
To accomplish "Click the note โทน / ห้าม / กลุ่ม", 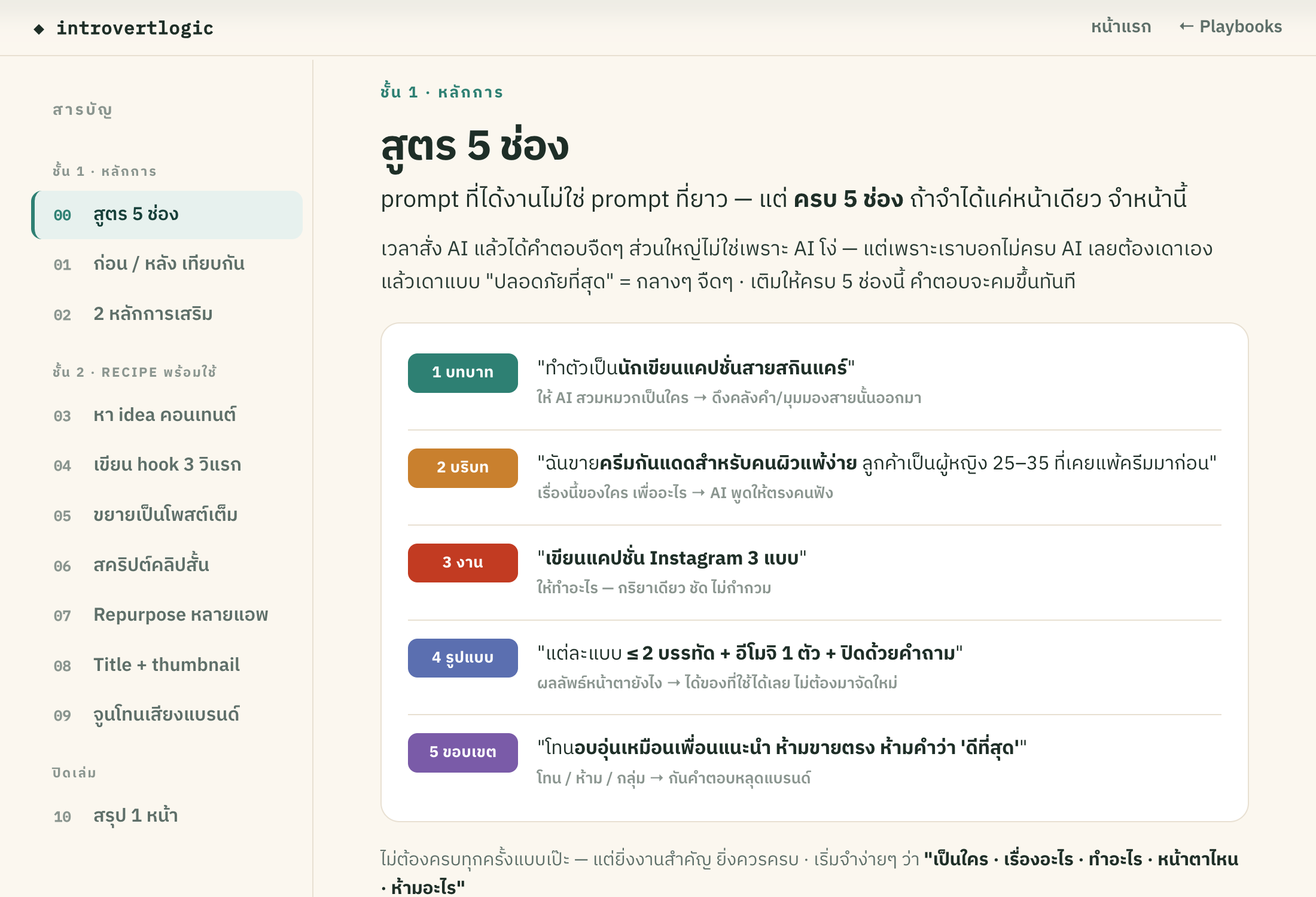I will coord(674,778).
